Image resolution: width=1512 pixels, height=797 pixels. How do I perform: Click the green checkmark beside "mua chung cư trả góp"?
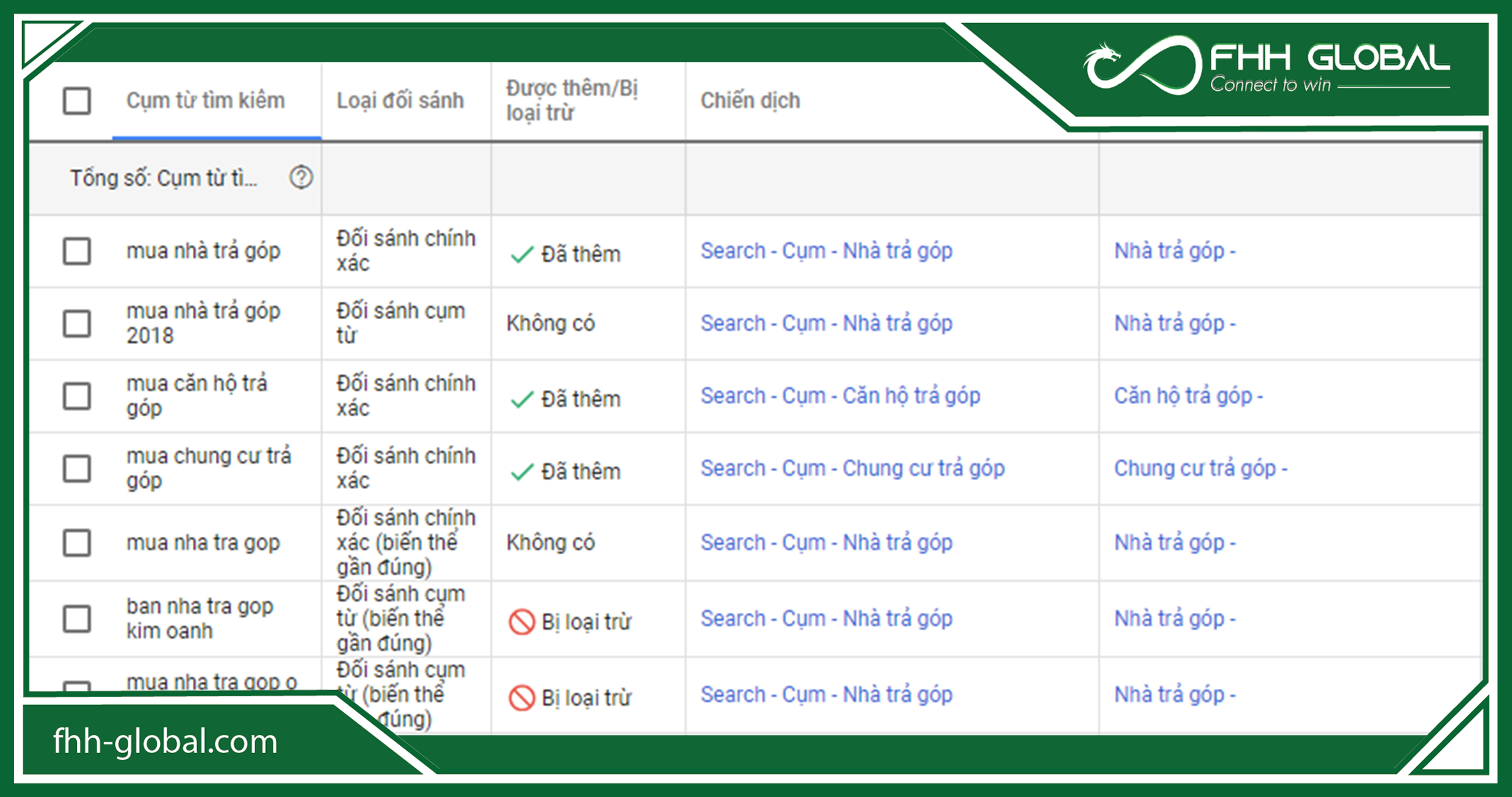(x=523, y=471)
